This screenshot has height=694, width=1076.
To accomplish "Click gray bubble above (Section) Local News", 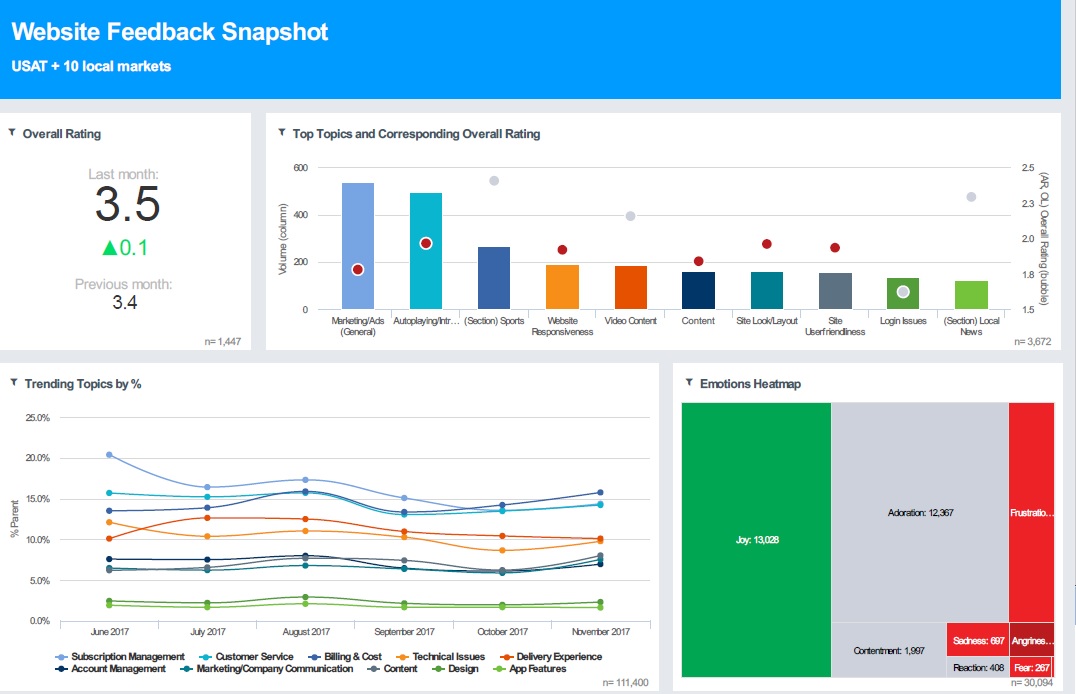I will coord(971,197).
